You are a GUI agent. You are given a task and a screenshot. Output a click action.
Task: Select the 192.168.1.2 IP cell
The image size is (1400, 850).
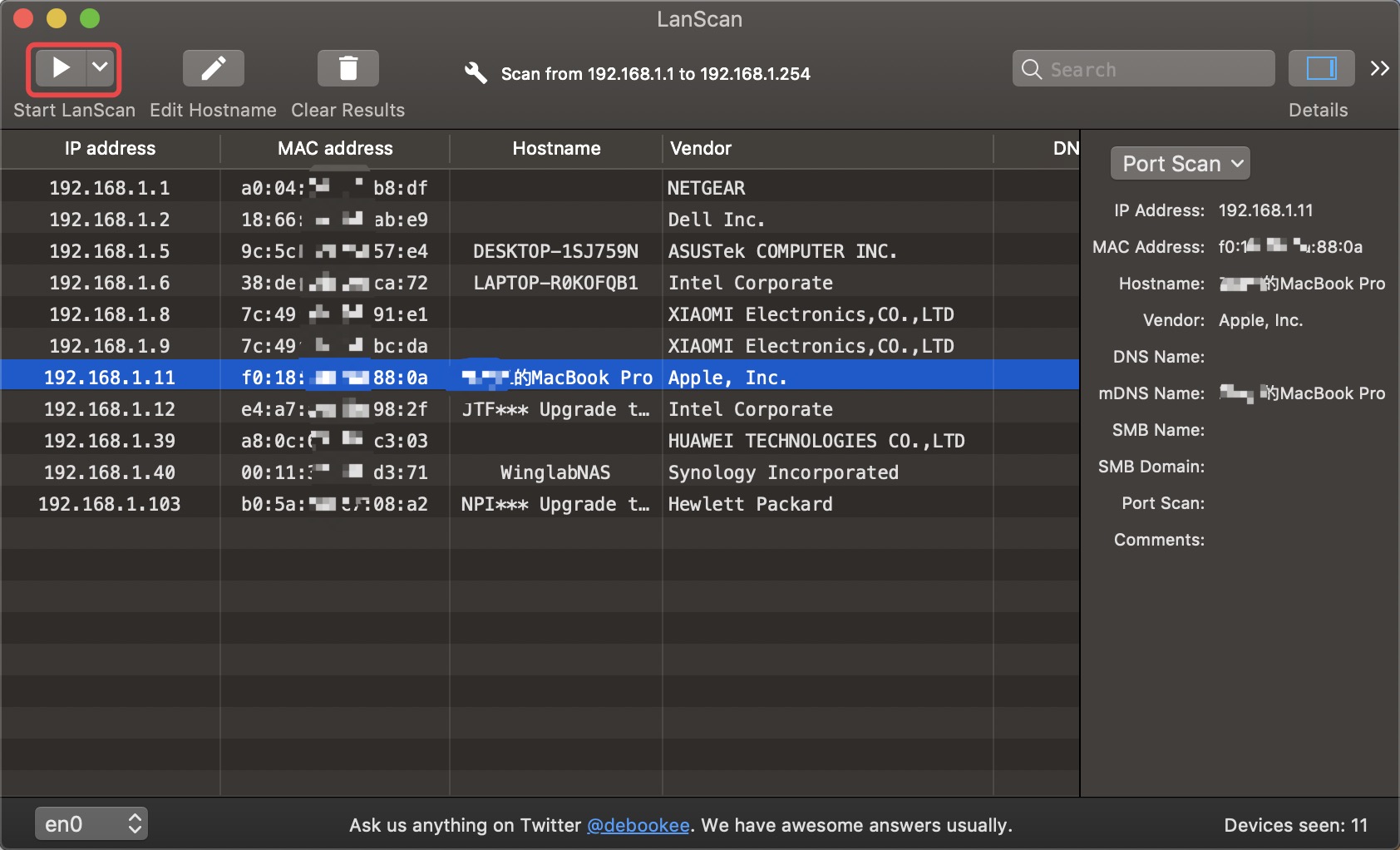pyautogui.click(x=110, y=220)
